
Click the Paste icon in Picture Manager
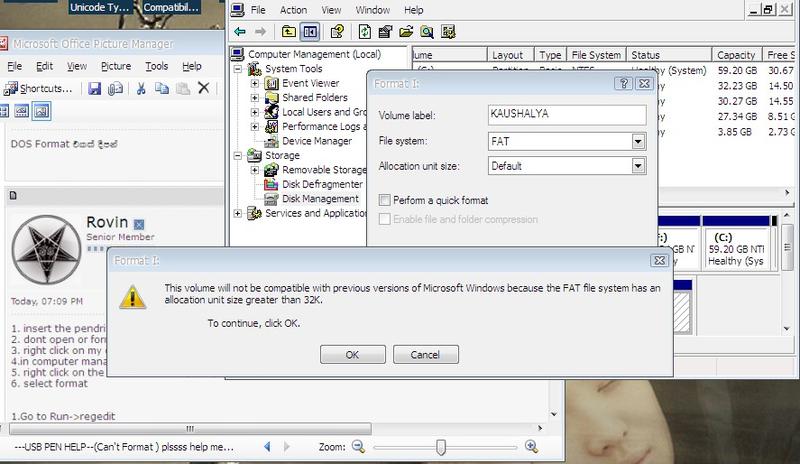(183, 88)
